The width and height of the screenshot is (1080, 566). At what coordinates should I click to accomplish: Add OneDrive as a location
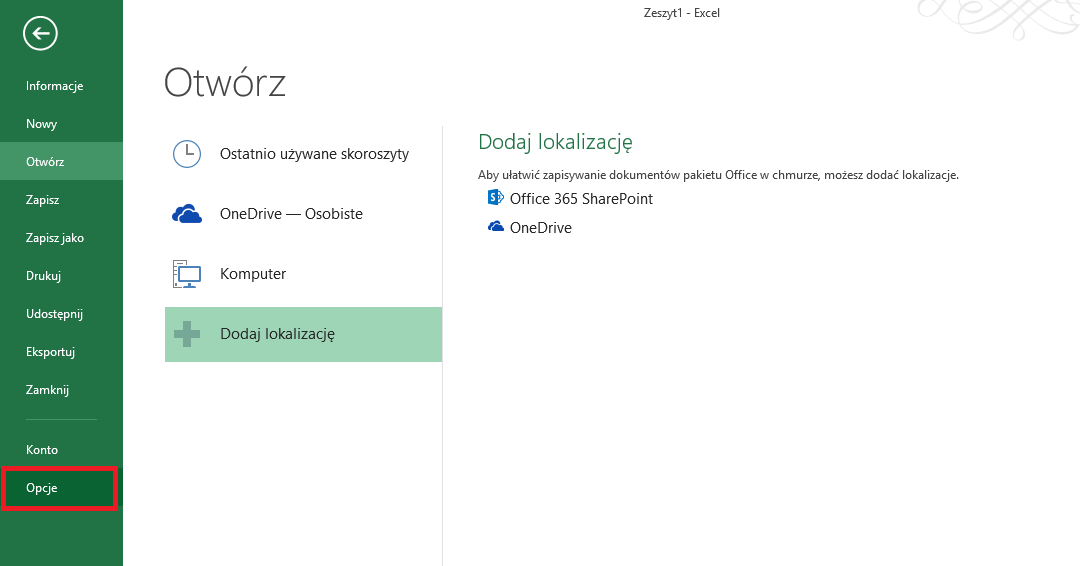tap(530, 227)
